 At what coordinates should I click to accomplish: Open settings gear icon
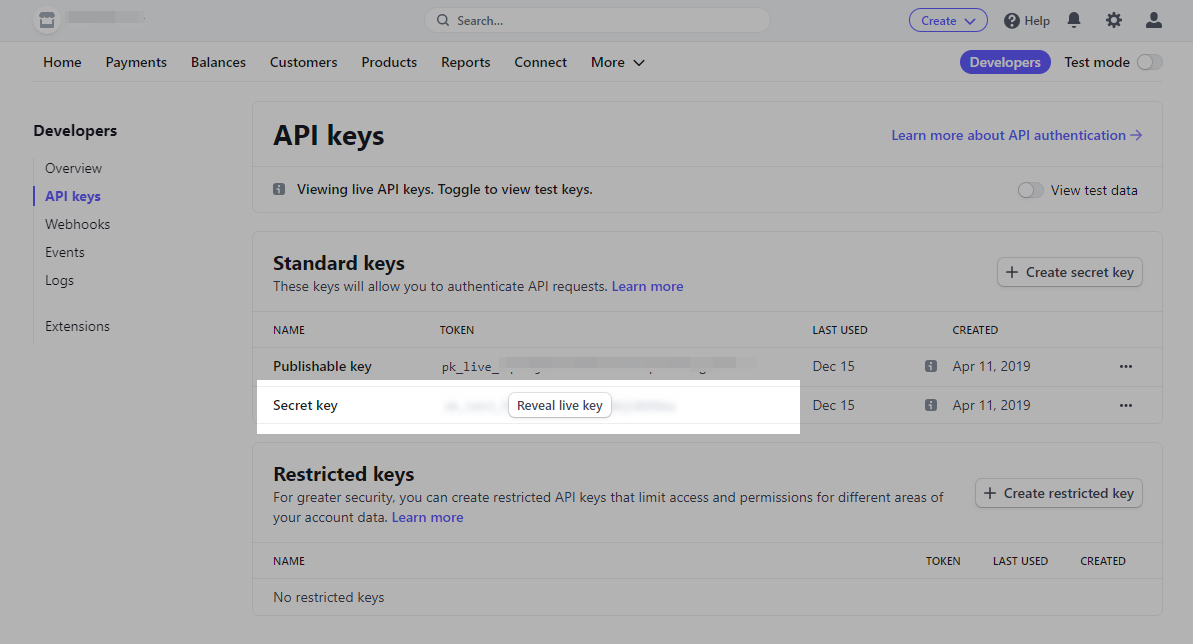coord(1114,21)
